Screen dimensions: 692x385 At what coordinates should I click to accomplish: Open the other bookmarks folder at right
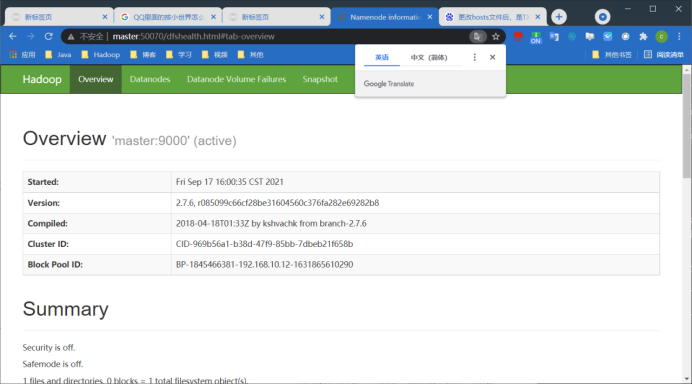click(612, 55)
